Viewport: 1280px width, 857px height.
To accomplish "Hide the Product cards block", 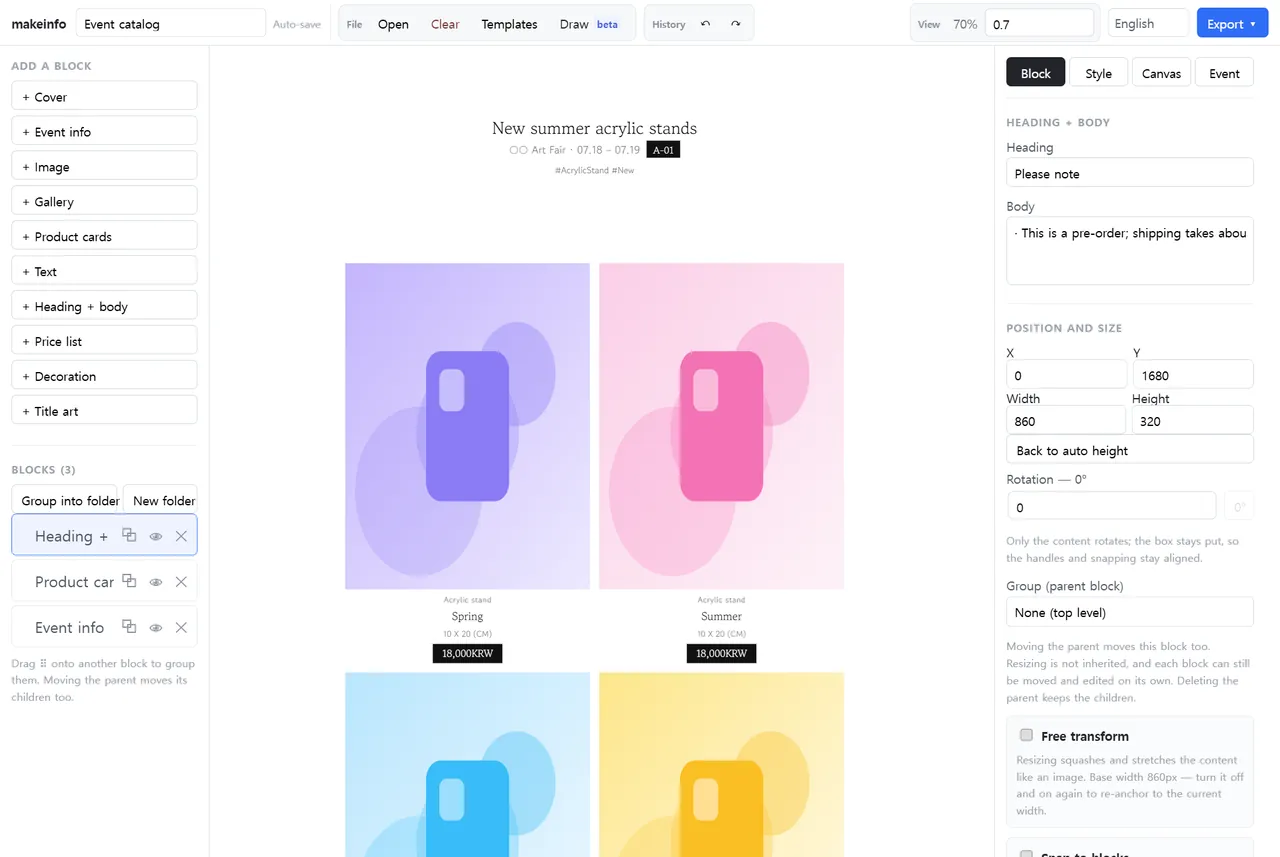I will coord(156,582).
